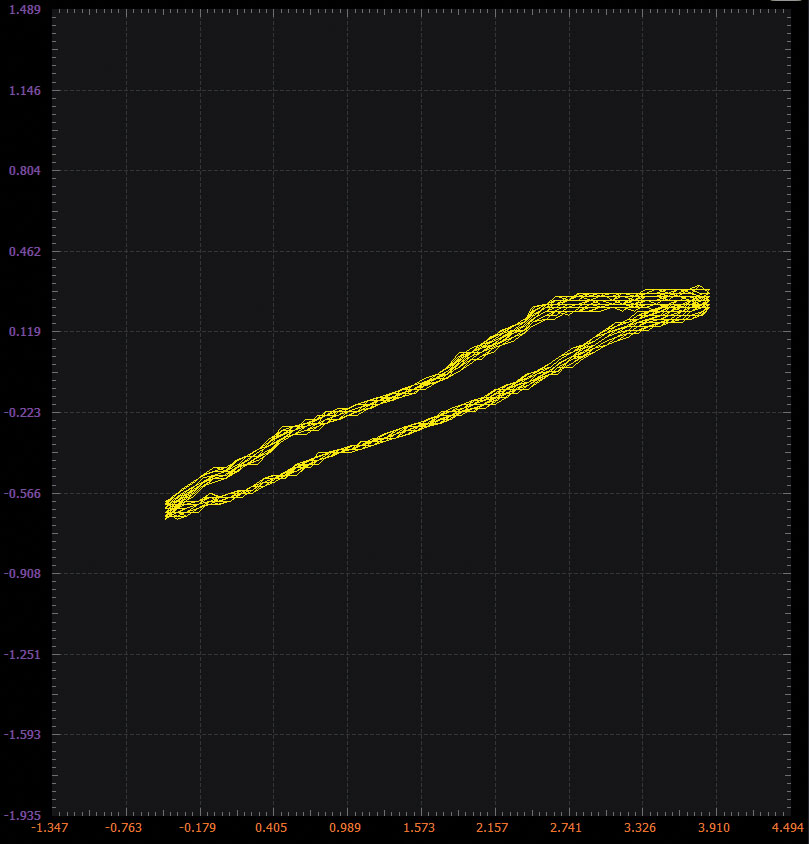This screenshot has height=844, width=809.
Task: Select the 0.462 Y-axis tick label
Action: coord(24,251)
